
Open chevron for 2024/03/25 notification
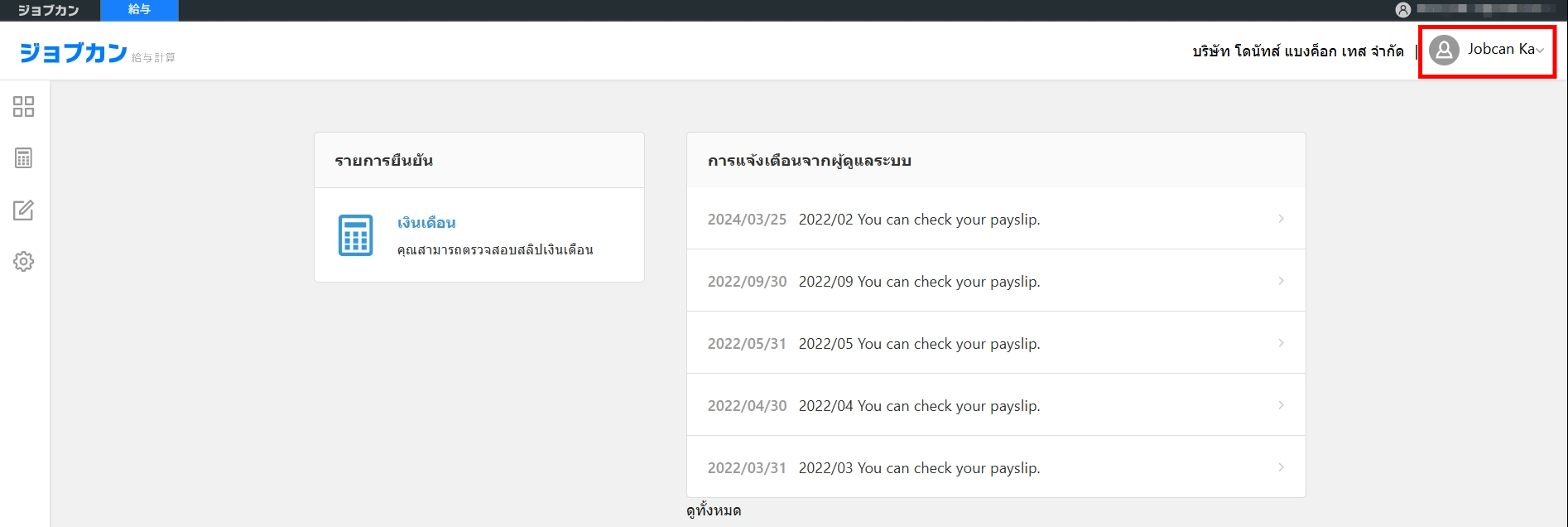tap(1281, 219)
